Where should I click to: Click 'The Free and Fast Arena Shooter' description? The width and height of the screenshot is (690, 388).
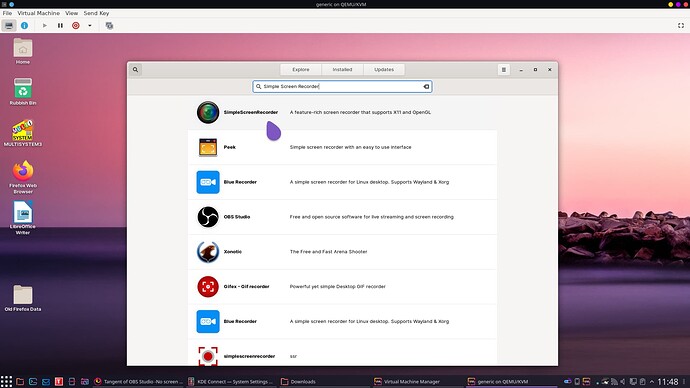(x=328, y=252)
